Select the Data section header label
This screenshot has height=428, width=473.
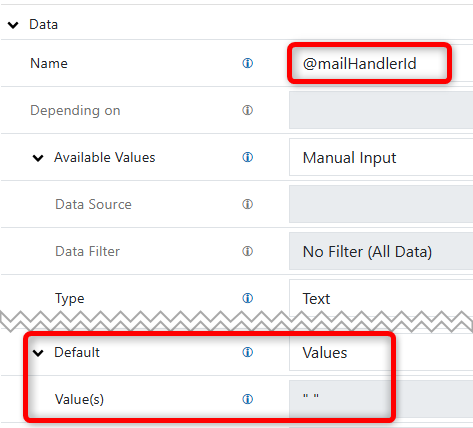point(44,25)
